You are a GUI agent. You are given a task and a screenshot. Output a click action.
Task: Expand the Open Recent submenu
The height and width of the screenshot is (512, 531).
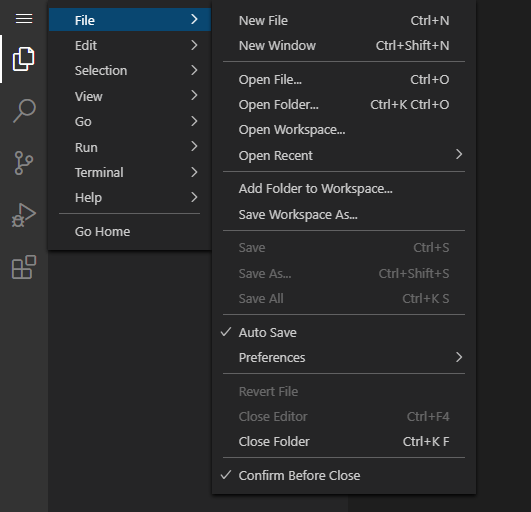click(x=344, y=155)
